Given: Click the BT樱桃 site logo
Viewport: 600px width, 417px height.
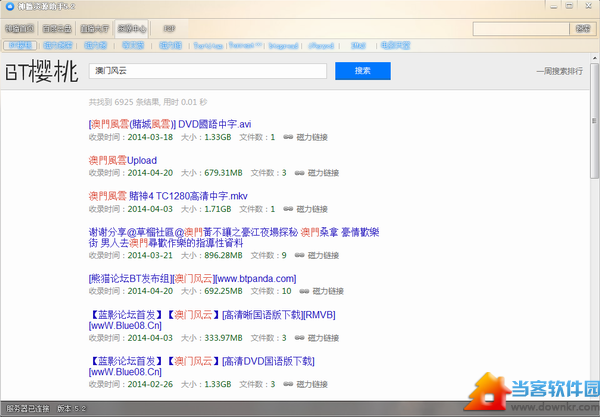Looking at the screenshot, I should click(x=40, y=72).
